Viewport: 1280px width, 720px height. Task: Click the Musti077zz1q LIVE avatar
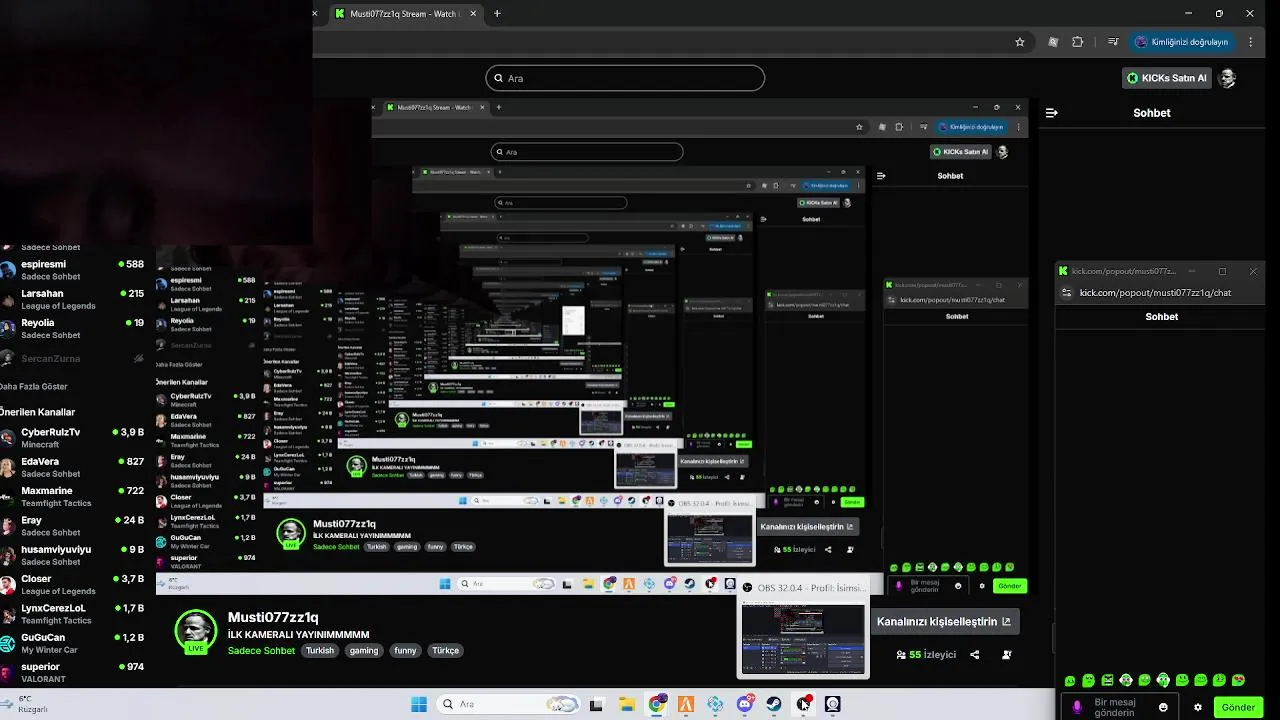tap(195, 632)
